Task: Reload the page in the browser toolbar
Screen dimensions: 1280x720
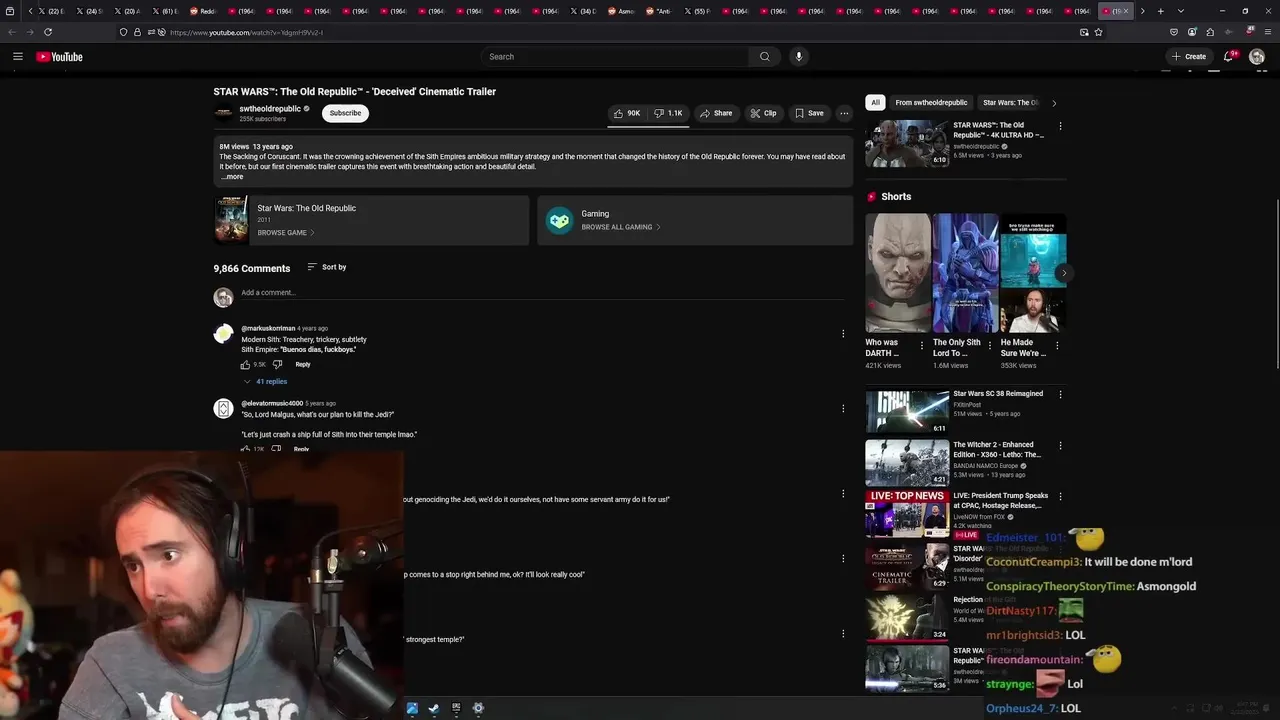Action: tap(48, 32)
